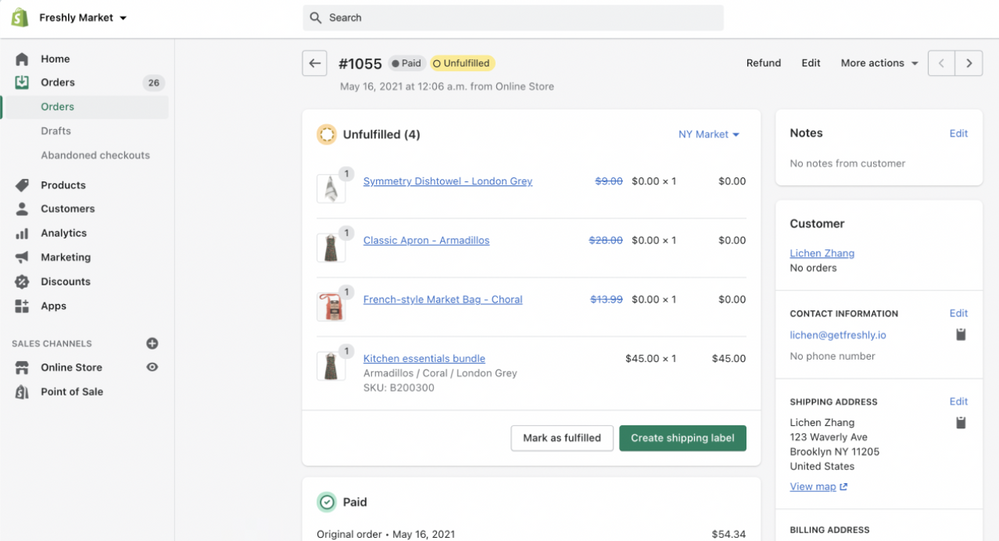Image resolution: width=999 pixels, height=541 pixels.
Task: Open Abandoned checkouts in sidebar
Action: tap(95, 155)
